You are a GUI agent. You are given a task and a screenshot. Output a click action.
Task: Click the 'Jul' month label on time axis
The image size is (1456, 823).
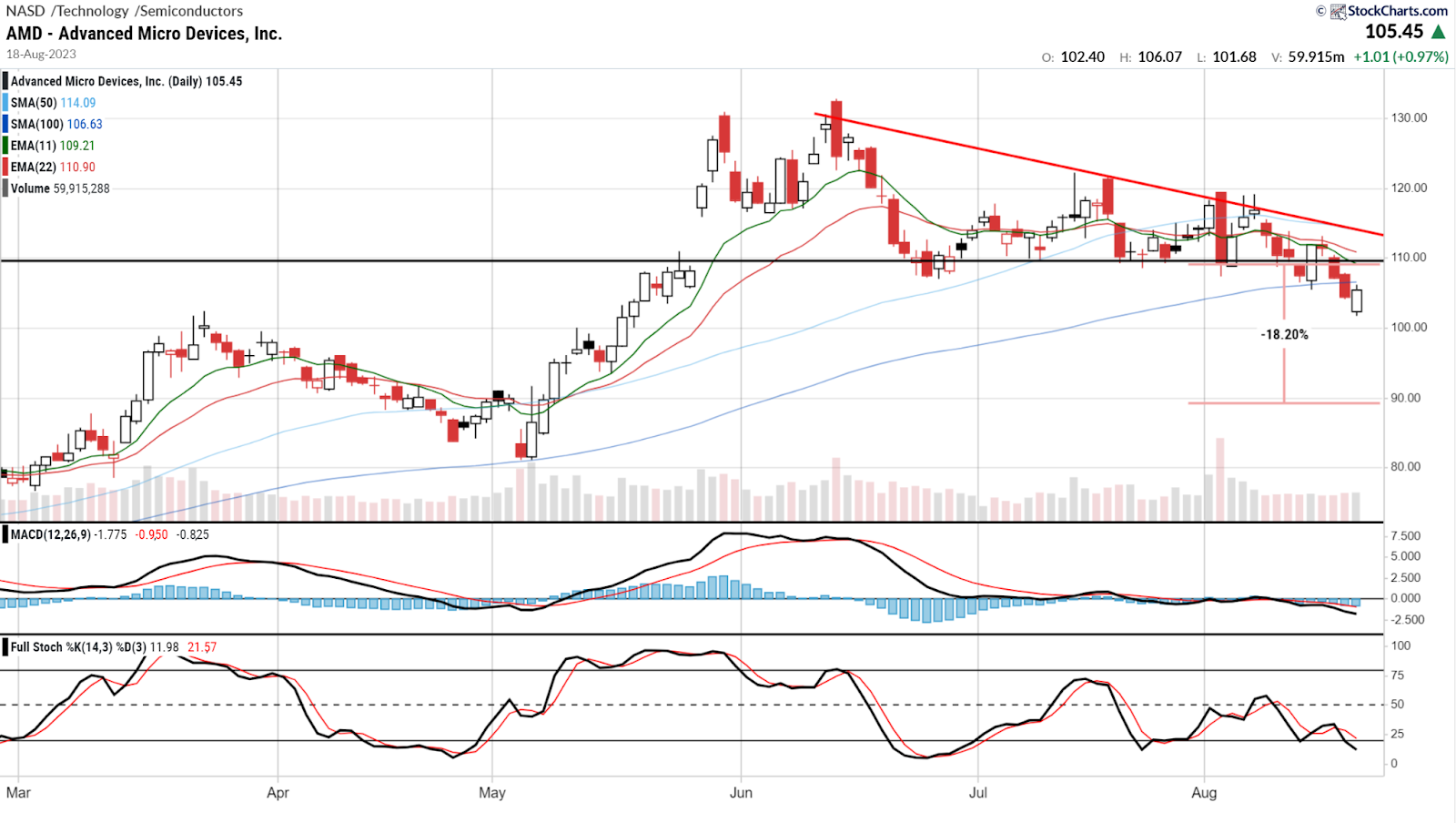click(x=977, y=793)
